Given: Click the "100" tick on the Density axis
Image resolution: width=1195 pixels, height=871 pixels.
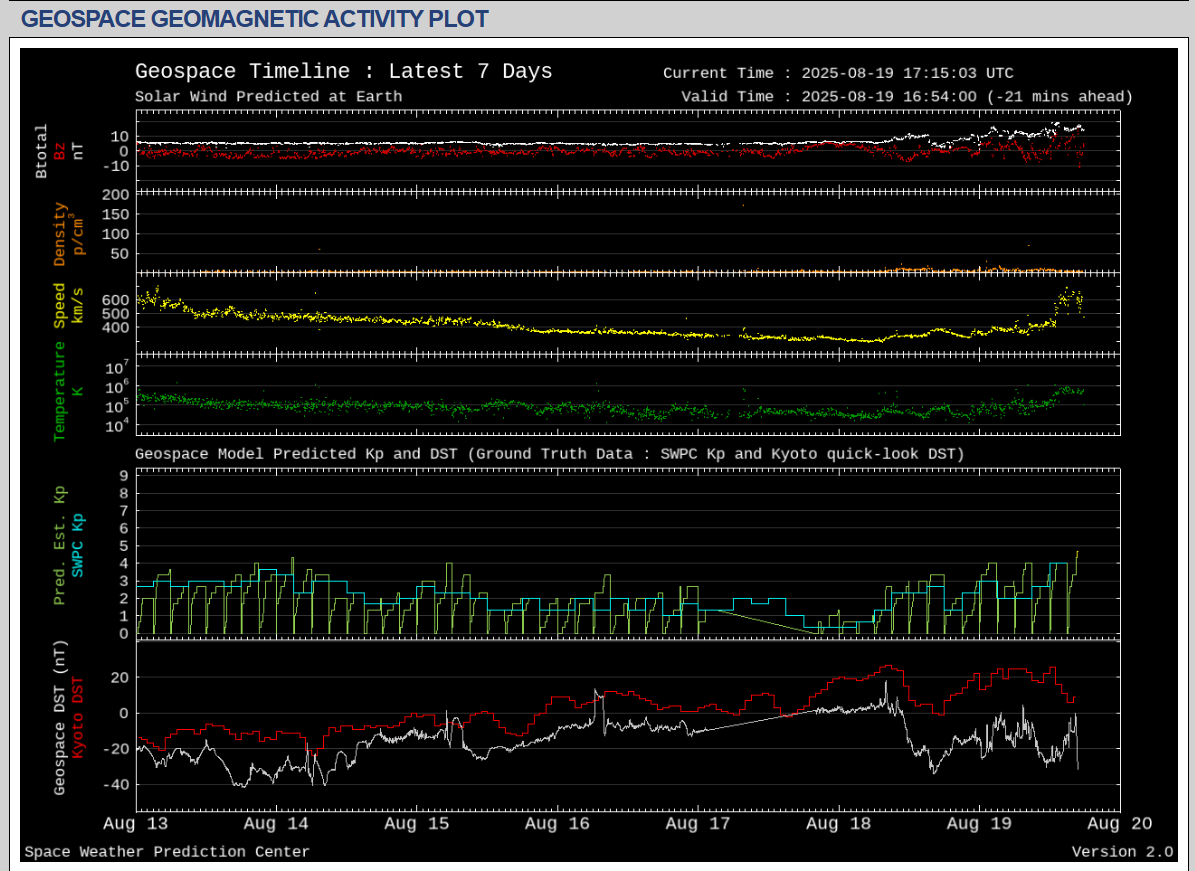Looking at the screenshot, I should (115, 234).
